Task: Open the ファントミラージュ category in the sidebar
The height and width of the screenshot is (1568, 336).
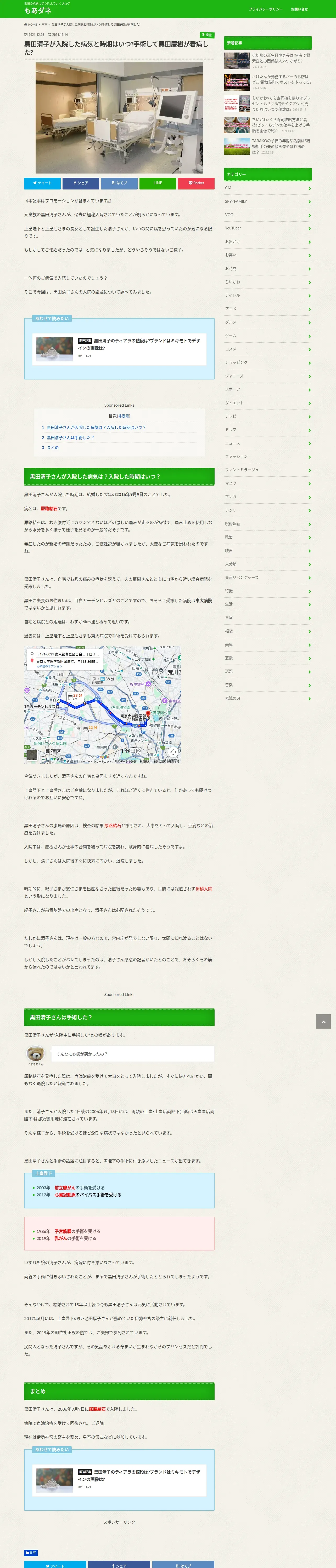Action: tap(268, 470)
